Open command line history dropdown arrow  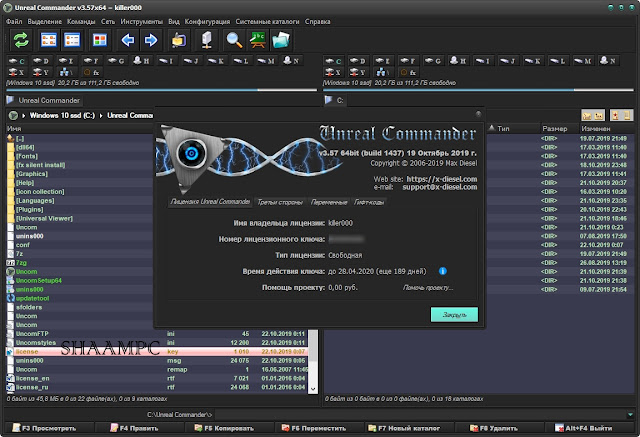[x=631, y=415]
